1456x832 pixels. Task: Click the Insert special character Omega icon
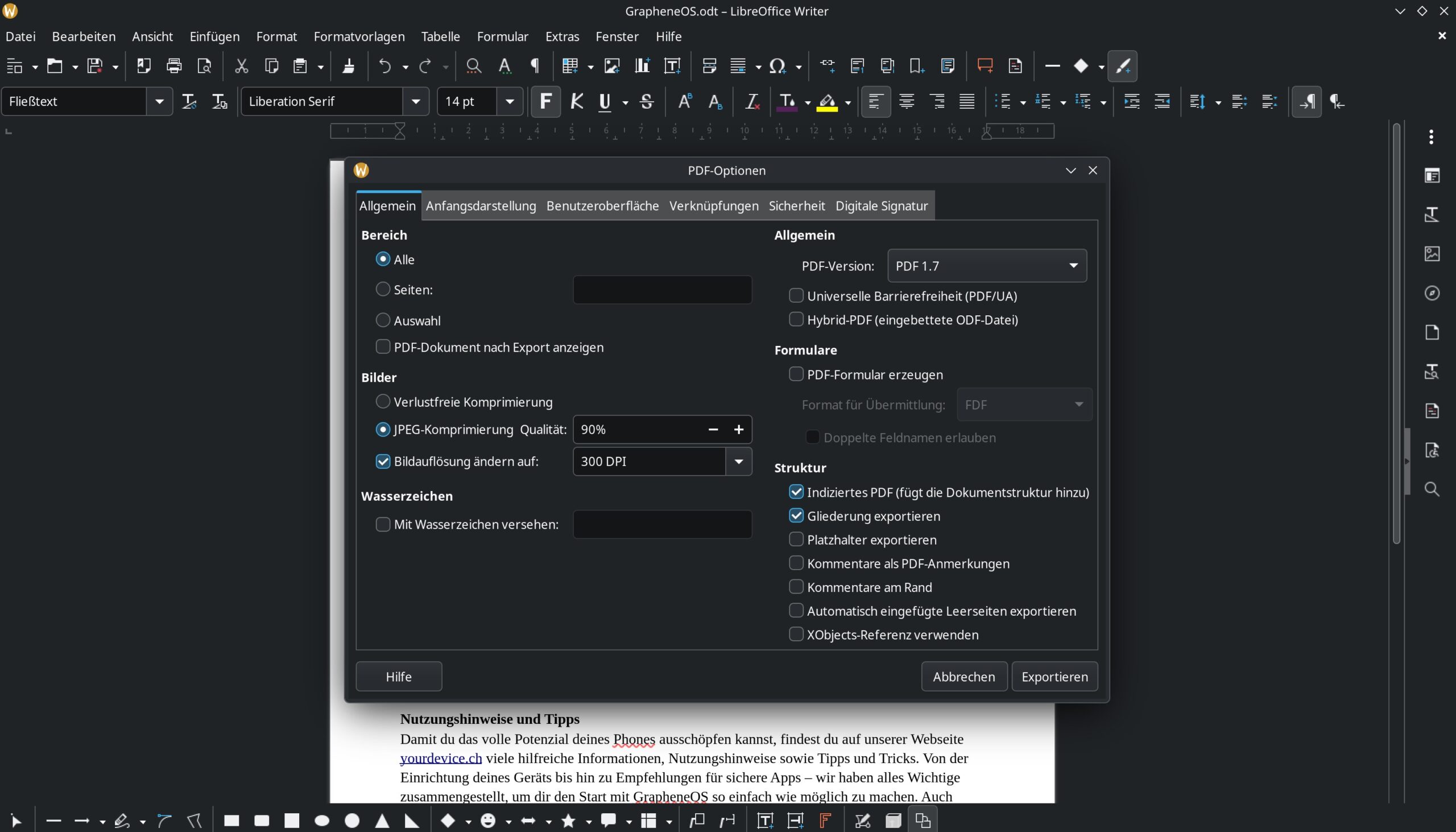776,66
